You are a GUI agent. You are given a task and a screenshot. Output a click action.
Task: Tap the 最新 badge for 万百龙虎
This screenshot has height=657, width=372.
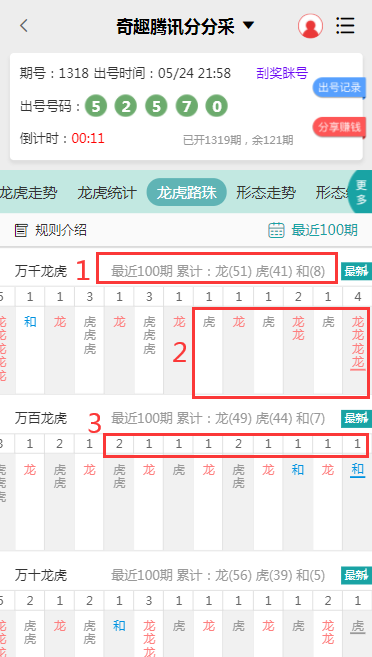pyautogui.click(x=356, y=418)
